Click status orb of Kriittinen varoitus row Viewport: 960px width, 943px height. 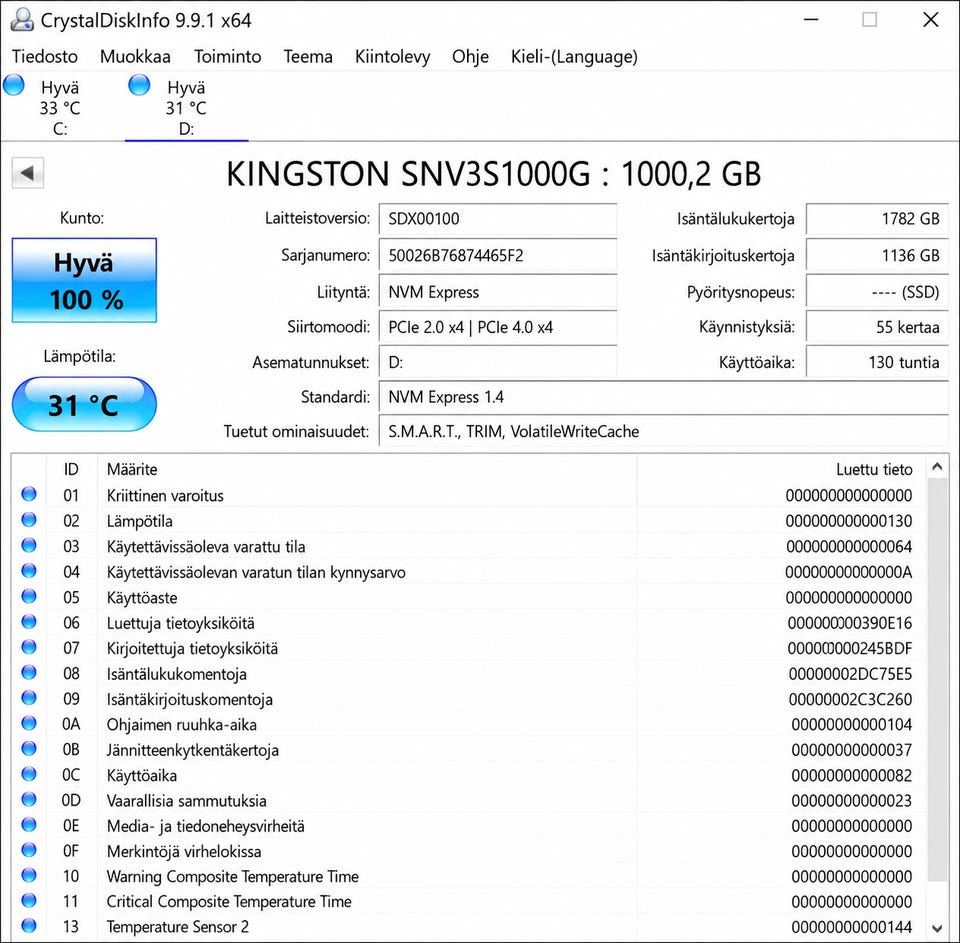(29, 494)
